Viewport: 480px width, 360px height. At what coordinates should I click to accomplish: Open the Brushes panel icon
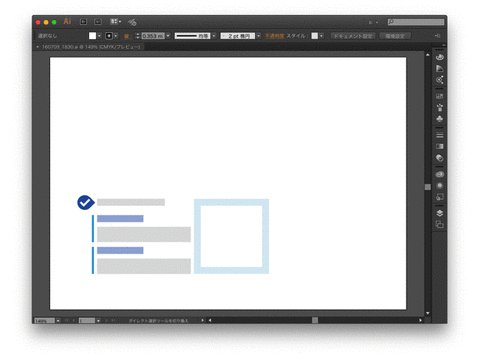pyautogui.click(x=440, y=107)
